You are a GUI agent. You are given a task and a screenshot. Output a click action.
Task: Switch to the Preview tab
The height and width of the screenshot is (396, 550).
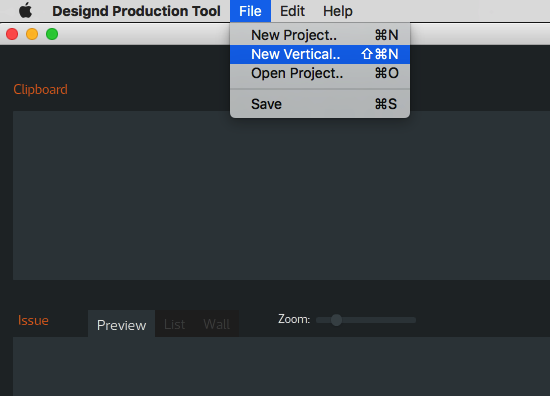click(x=121, y=324)
